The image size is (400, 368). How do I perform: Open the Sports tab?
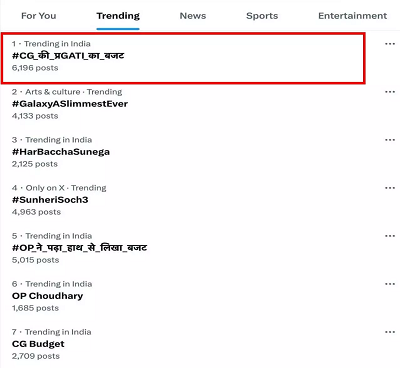coord(262,16)
